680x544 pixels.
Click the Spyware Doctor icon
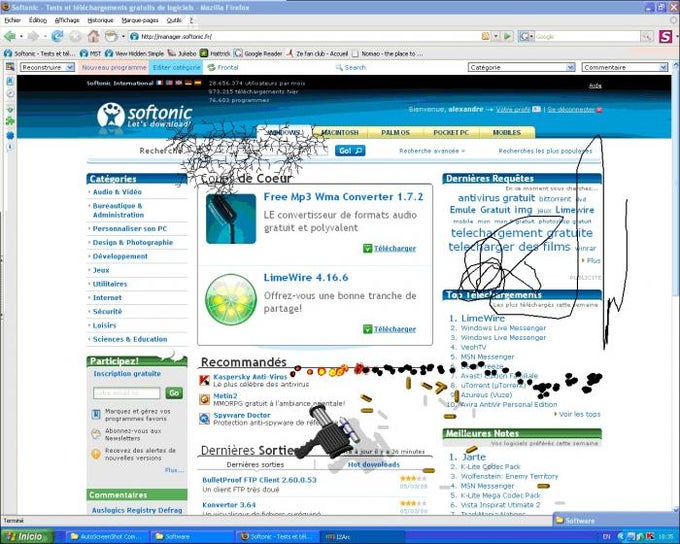coord(204,418)
